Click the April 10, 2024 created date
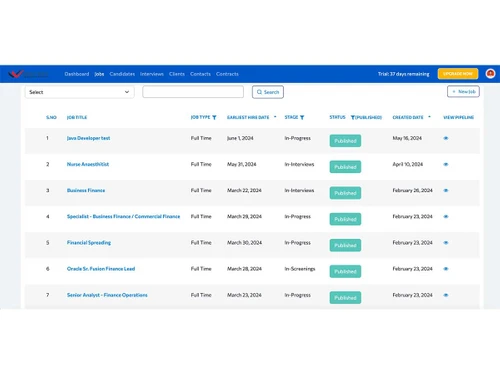Screen dimensions: 500x375 tap(408, 164)
